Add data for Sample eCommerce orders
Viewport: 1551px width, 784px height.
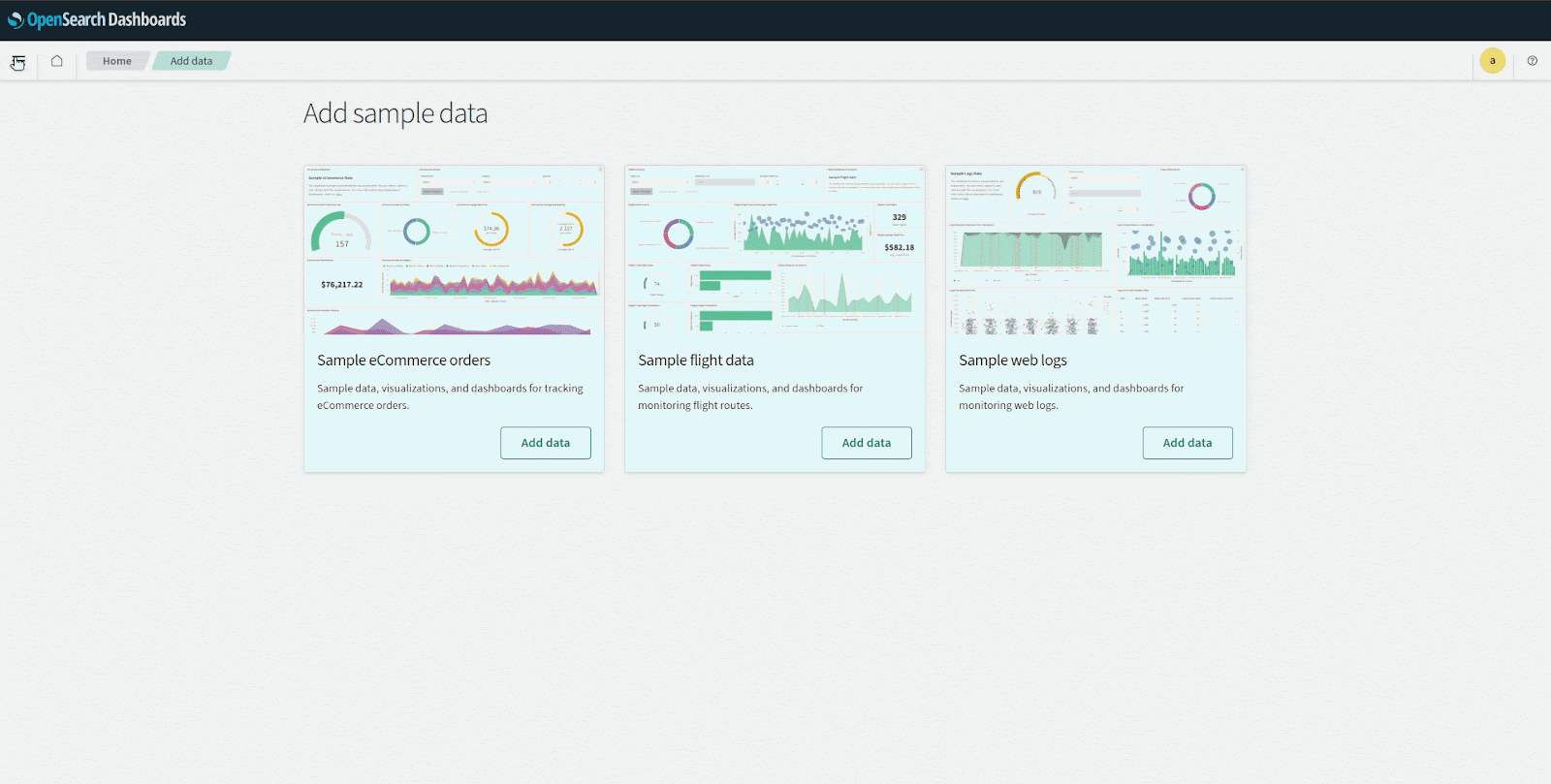[546, 443]
